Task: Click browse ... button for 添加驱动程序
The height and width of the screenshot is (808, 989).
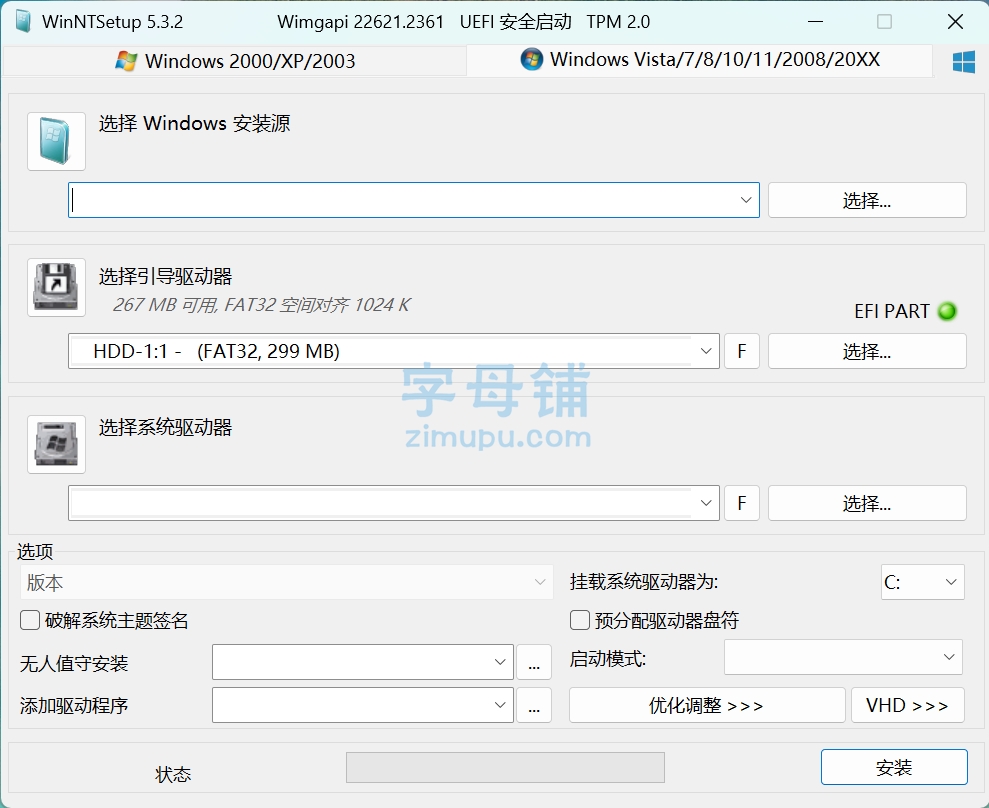Action: [534, 705]
